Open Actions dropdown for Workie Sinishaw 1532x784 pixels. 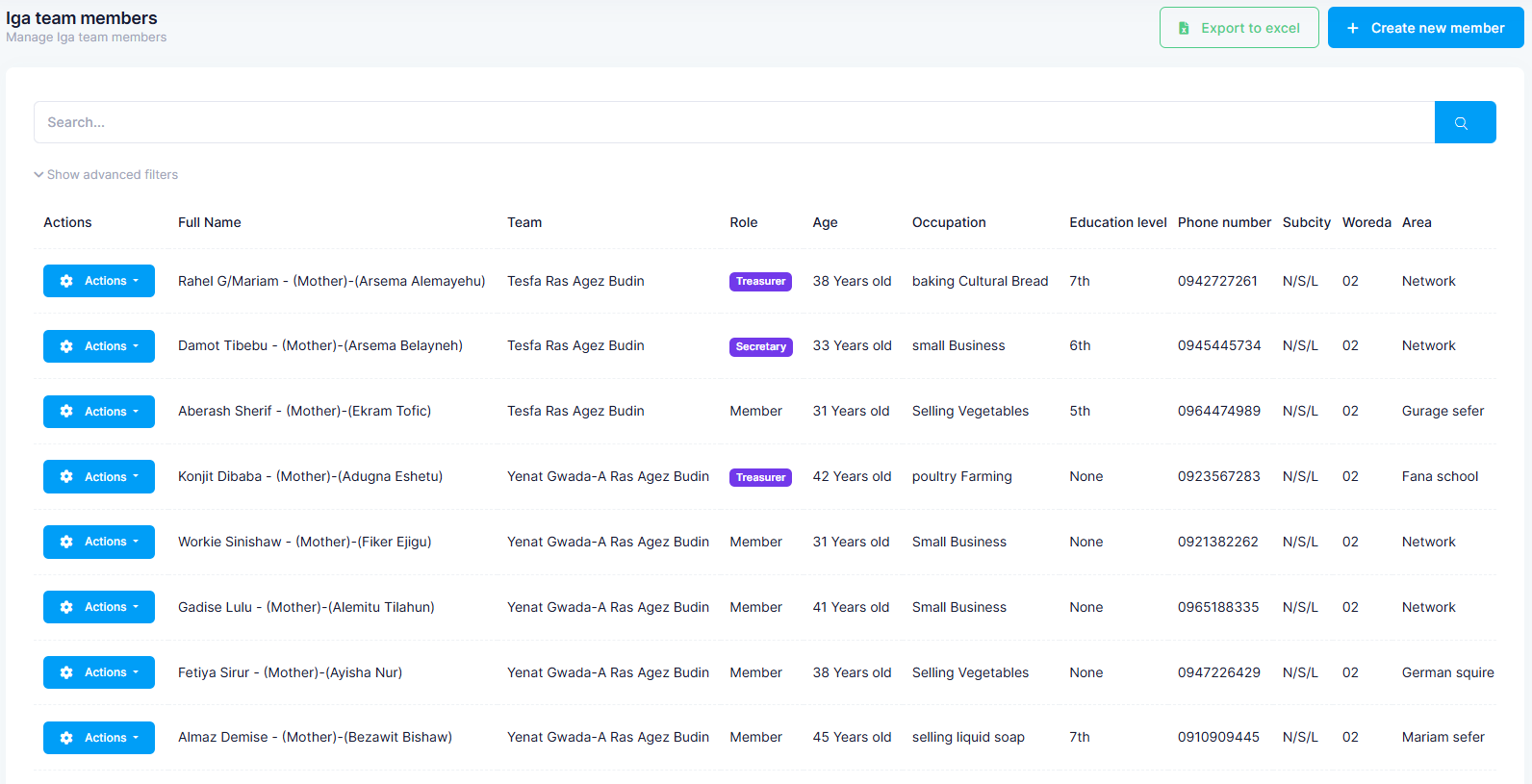[x=99, y=543]
